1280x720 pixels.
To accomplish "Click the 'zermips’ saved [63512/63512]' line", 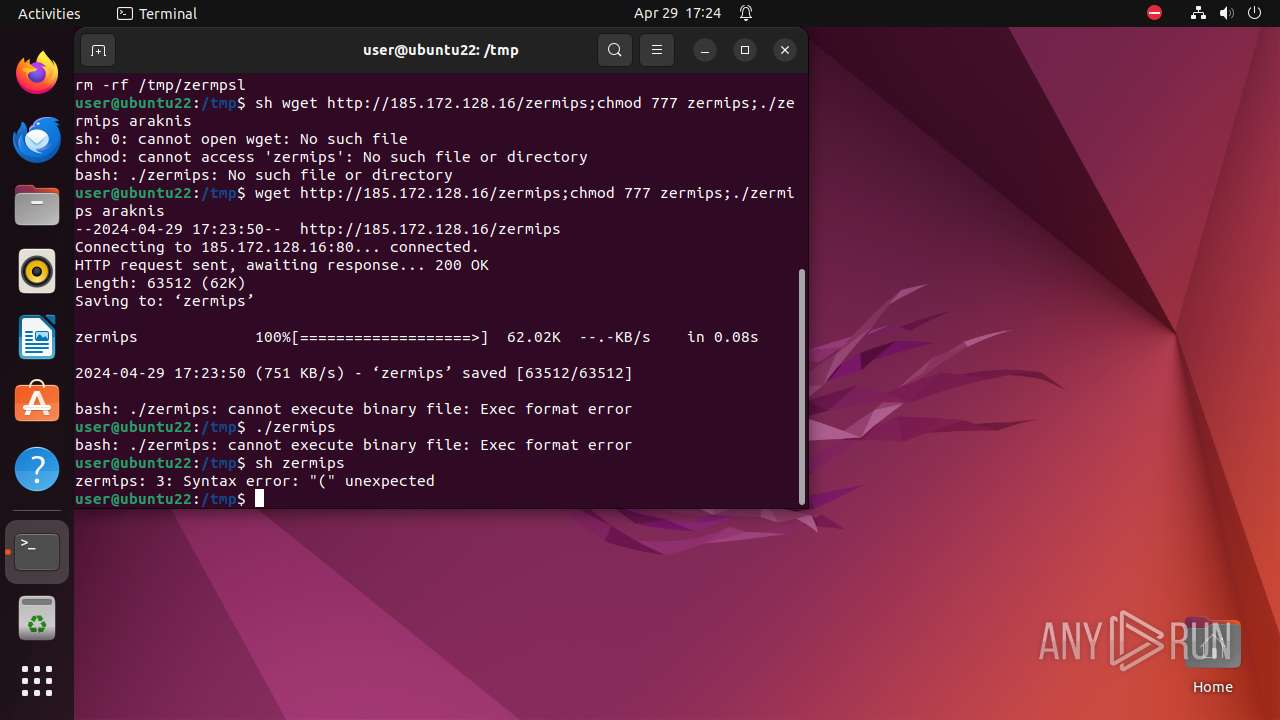I will (354, 373).
